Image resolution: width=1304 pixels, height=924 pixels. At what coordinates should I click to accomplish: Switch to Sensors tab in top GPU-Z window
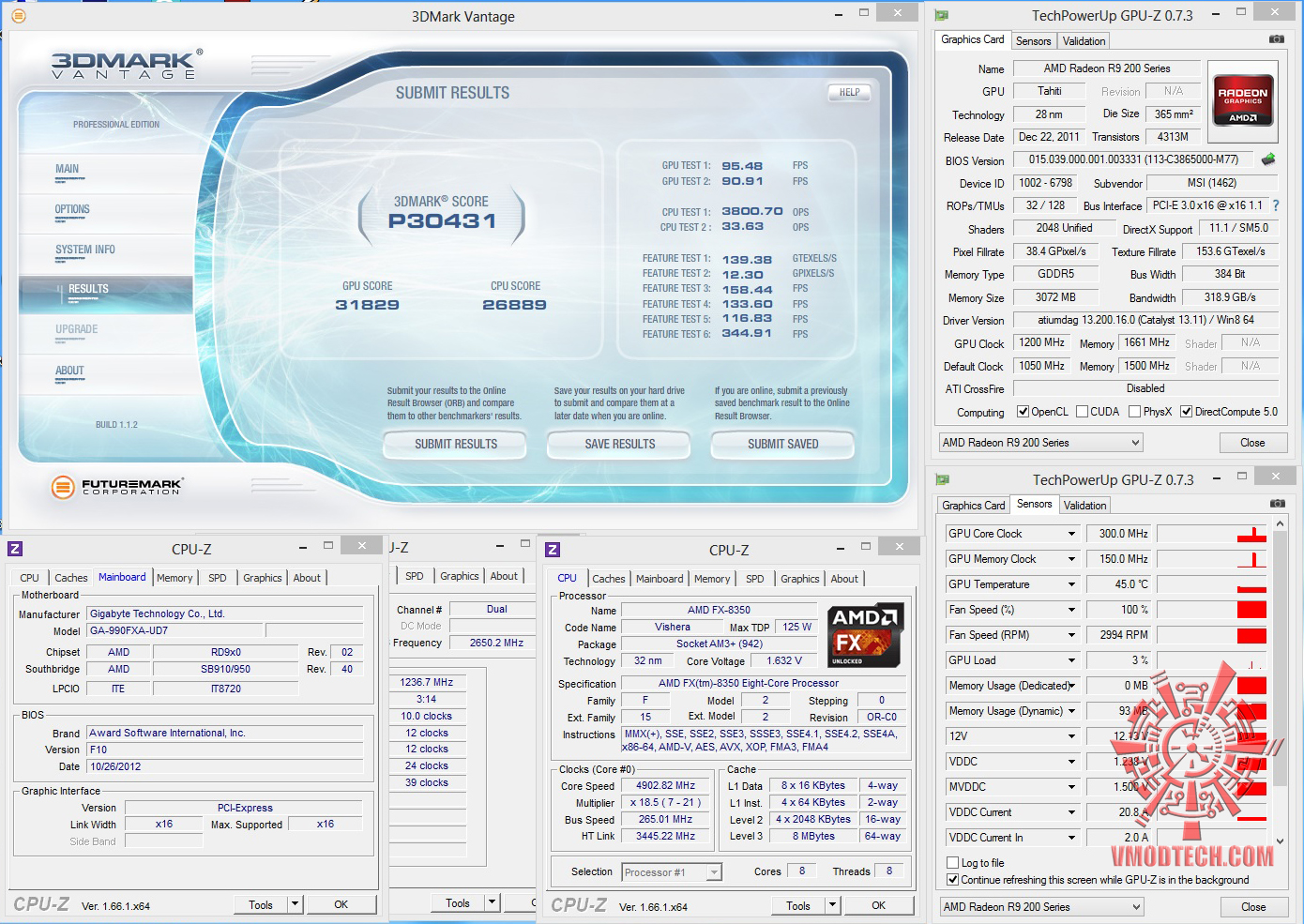click(1033, 41)
